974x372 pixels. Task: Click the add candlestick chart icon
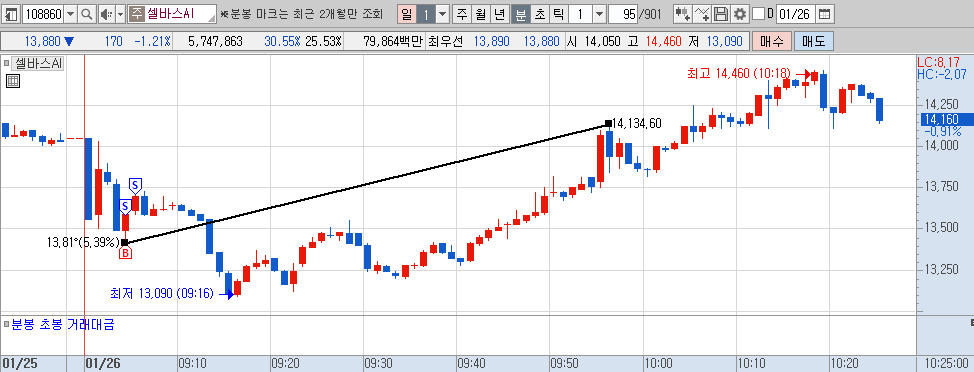pyautogui.click(x=683, y=13)
